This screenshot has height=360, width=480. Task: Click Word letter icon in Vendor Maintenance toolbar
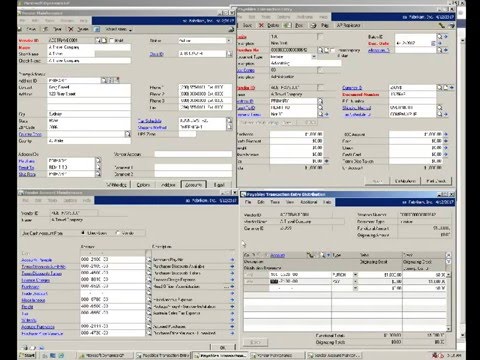coord(97,29)
